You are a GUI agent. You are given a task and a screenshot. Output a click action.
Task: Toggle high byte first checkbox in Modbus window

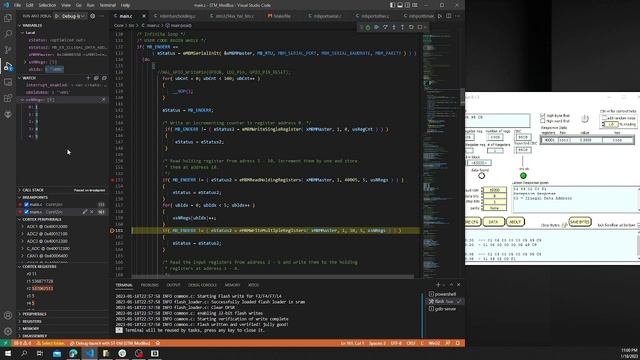[542, 116]
